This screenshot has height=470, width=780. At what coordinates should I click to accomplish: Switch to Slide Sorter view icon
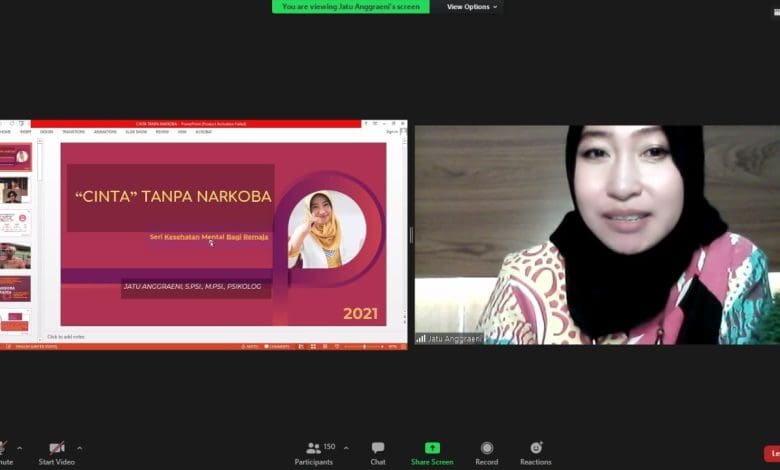(313, 346)
